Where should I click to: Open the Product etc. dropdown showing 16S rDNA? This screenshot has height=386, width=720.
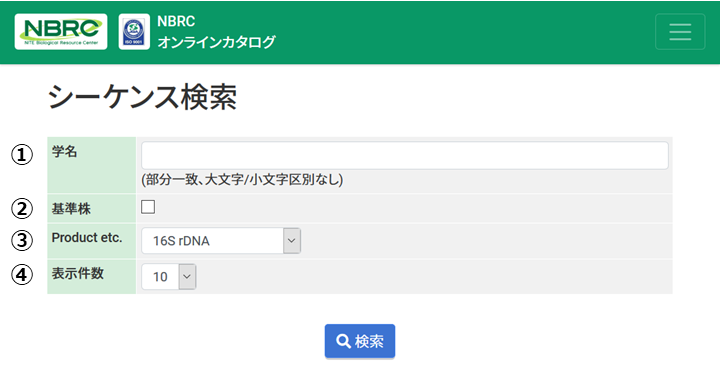point(221,241)
